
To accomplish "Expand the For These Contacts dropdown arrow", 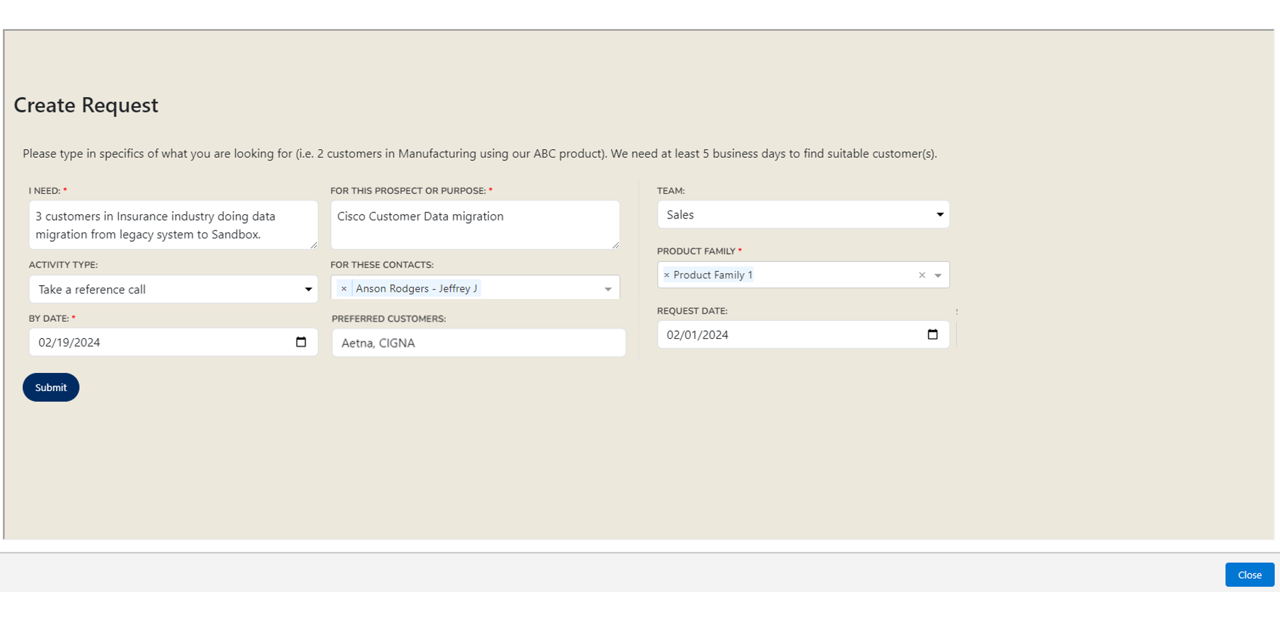I will [607, 289].
